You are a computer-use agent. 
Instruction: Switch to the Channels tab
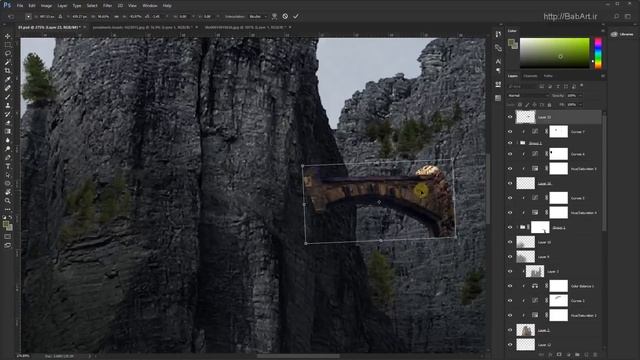pos(531,76)
